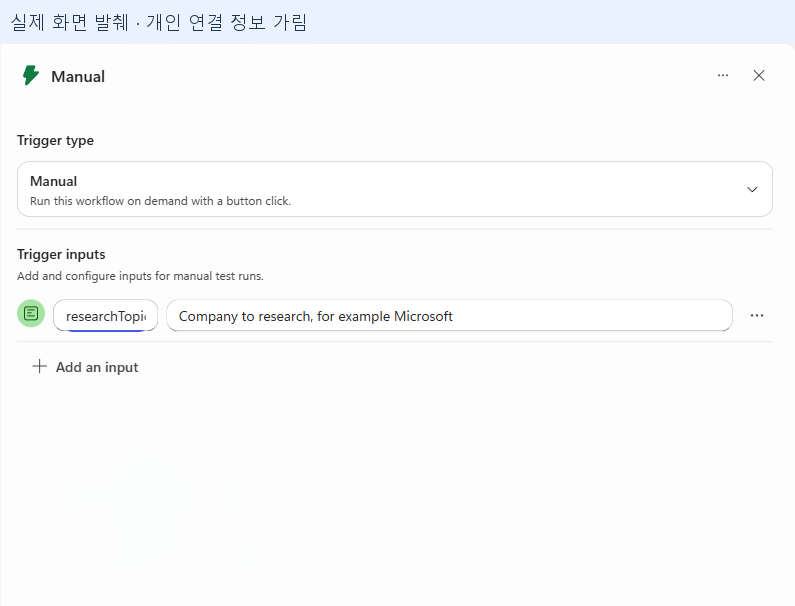Close the Manual trigger panel
This screenshot has height=606, width=795.
(x=758, y=76)
